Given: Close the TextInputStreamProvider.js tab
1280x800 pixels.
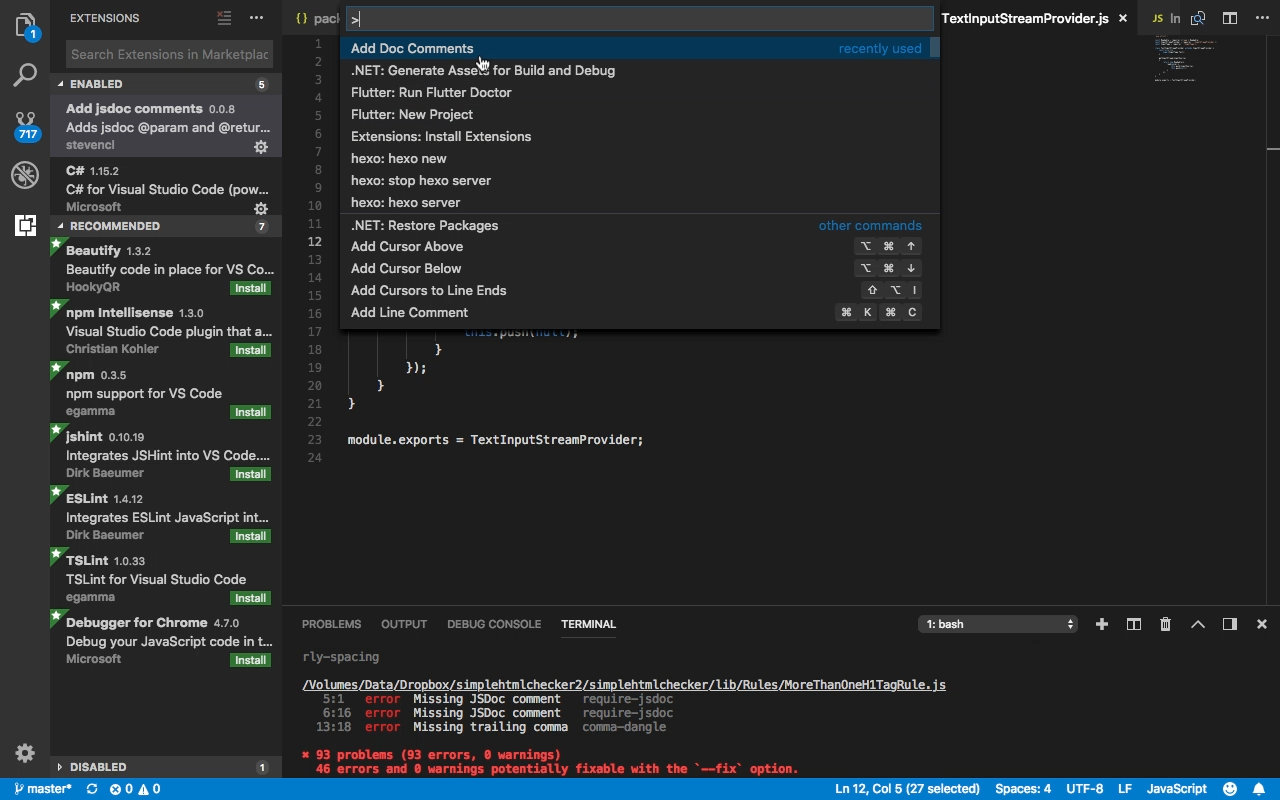Looking at the screenshot, I should [1123, 18].
